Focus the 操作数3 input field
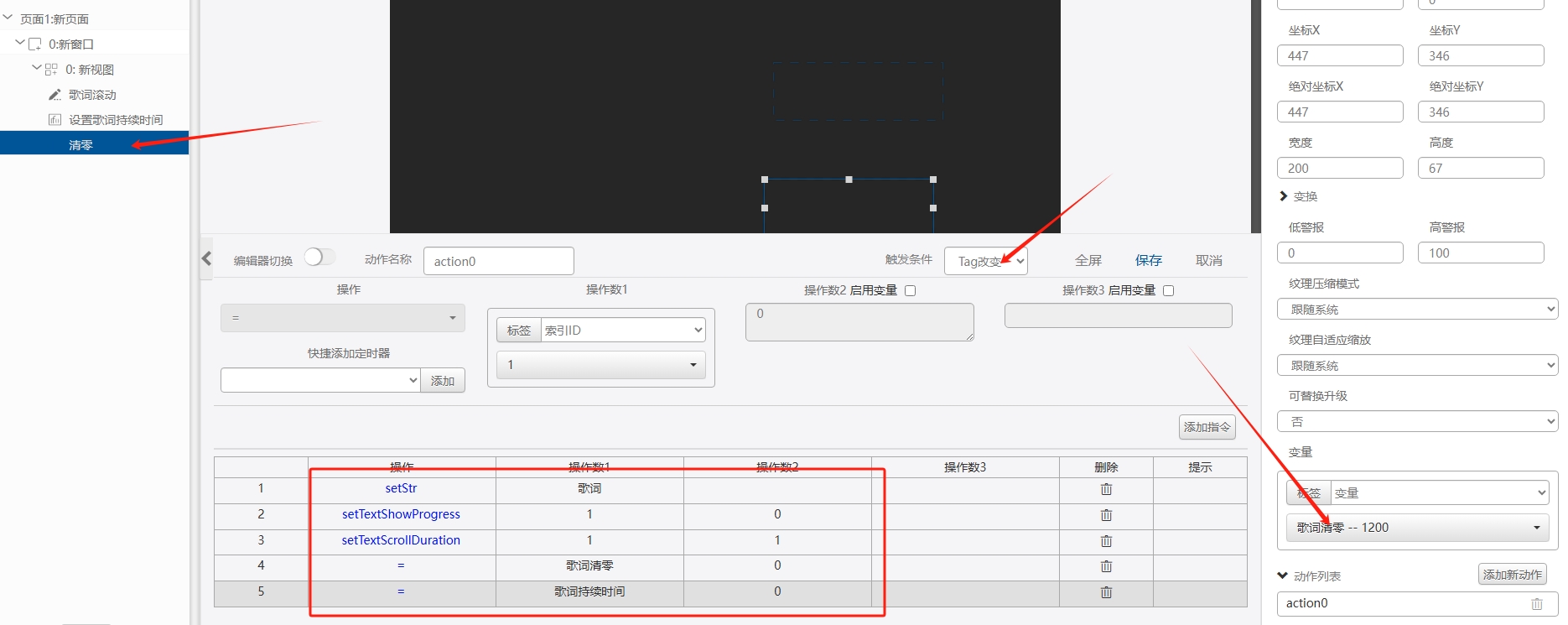 pos(1118,315)
